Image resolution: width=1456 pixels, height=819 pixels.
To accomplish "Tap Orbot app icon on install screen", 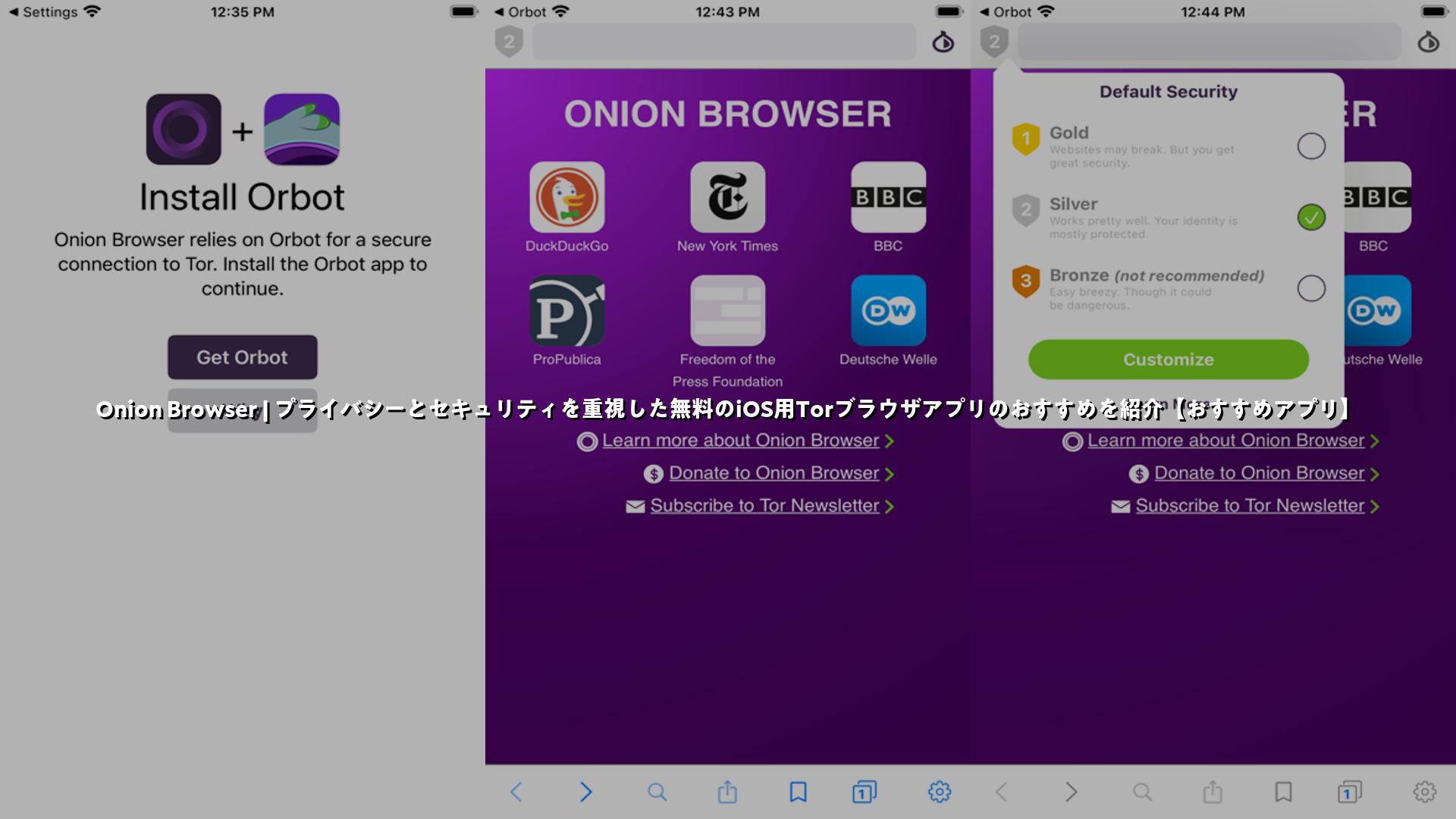I will pos(302,129).
